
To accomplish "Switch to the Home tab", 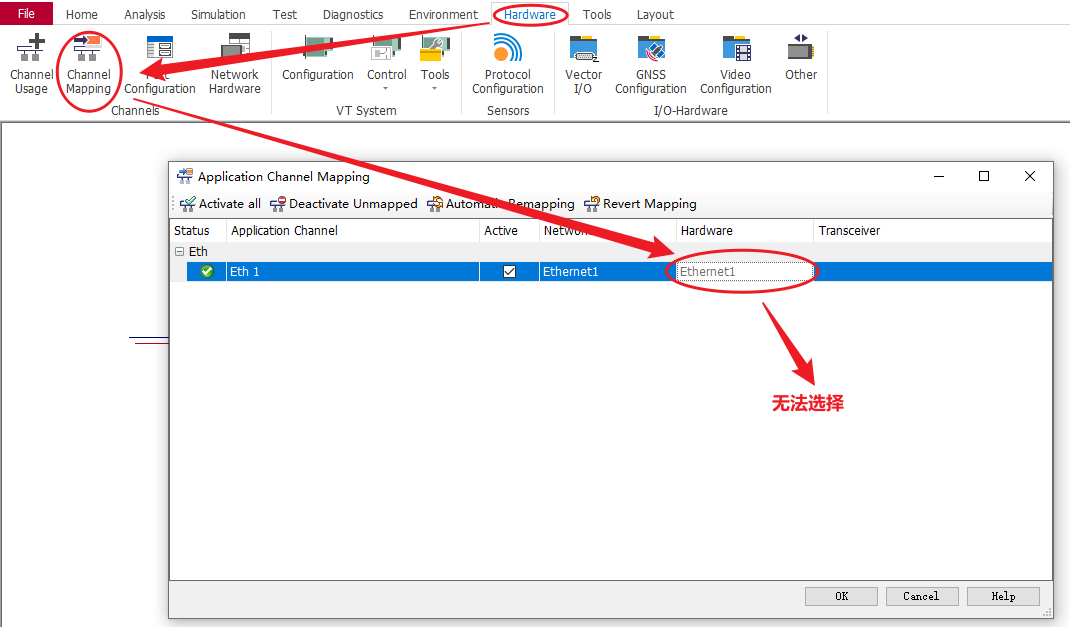I will click(x=82, y=14).
